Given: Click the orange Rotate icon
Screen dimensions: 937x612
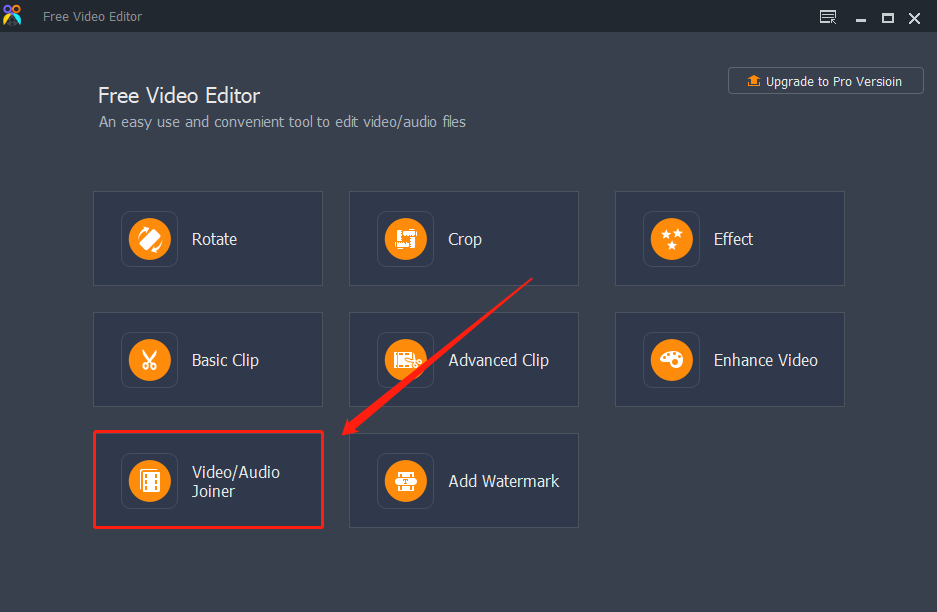Looking at the screenshot, I should coord(149,239).
